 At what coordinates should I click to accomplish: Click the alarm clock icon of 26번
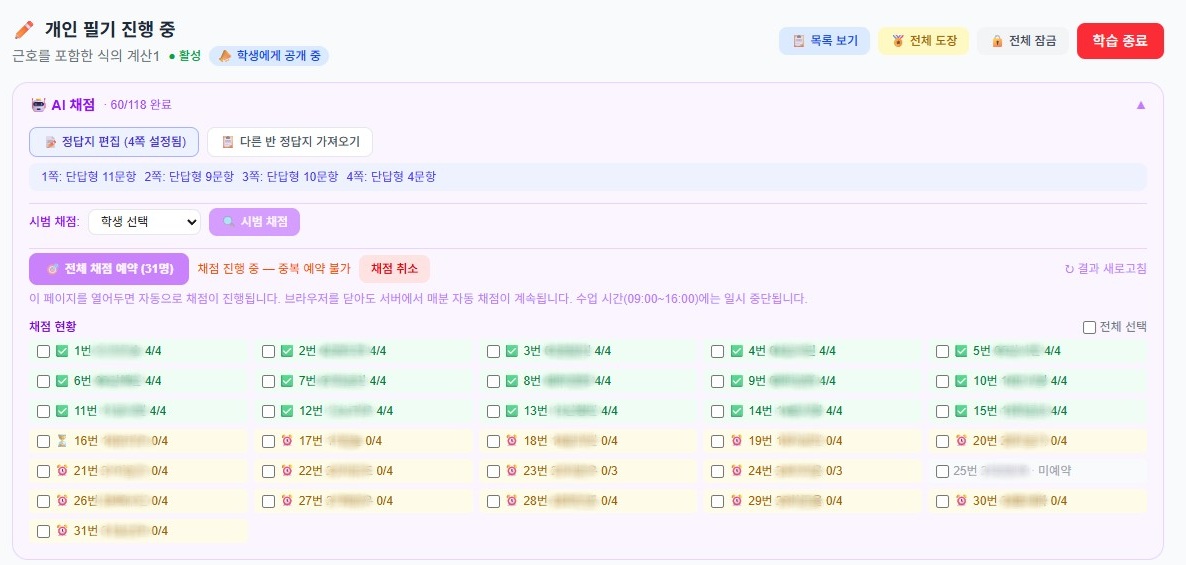63,501
